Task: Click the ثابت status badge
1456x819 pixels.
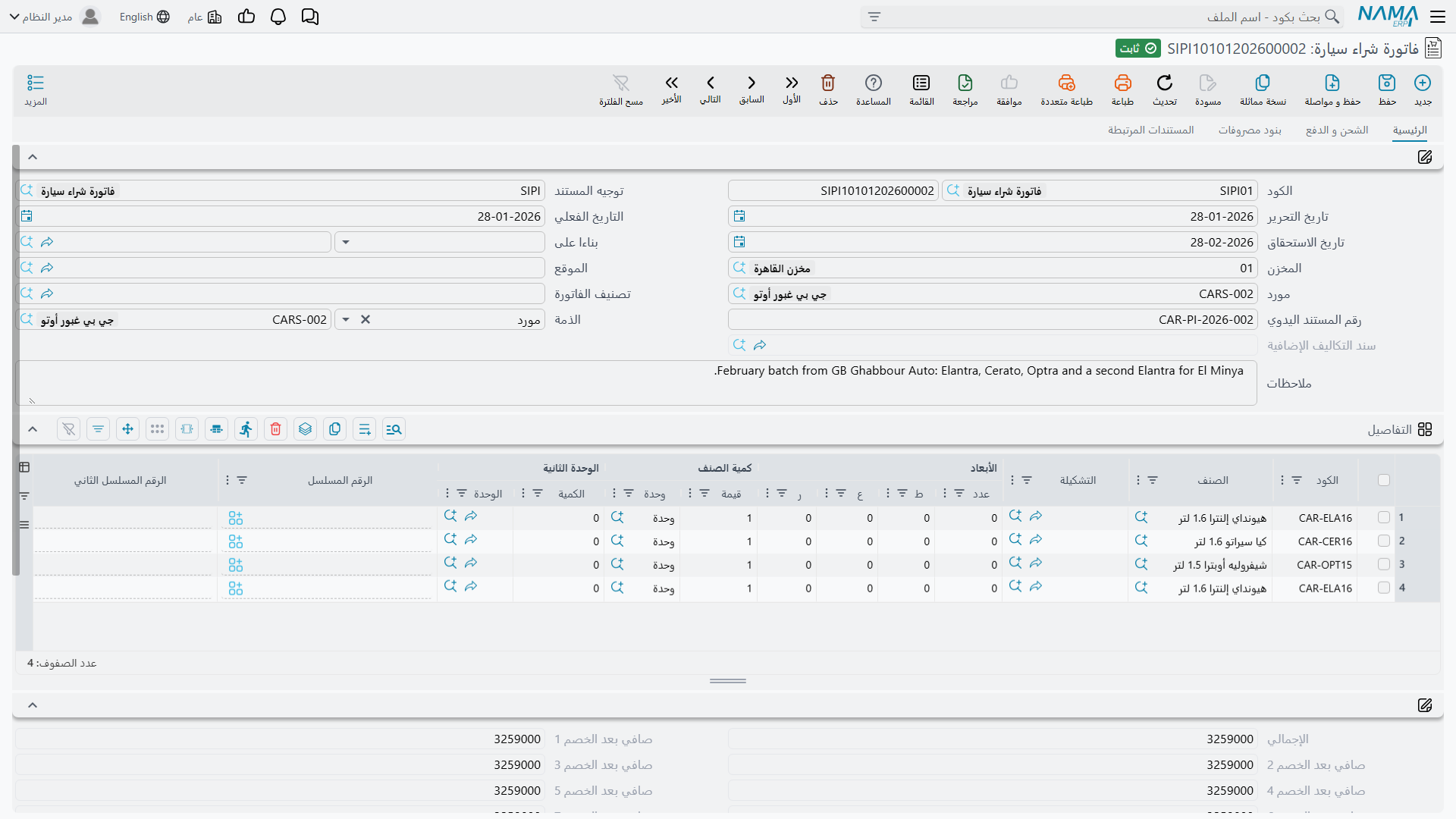Action: tap(1138, 49)
